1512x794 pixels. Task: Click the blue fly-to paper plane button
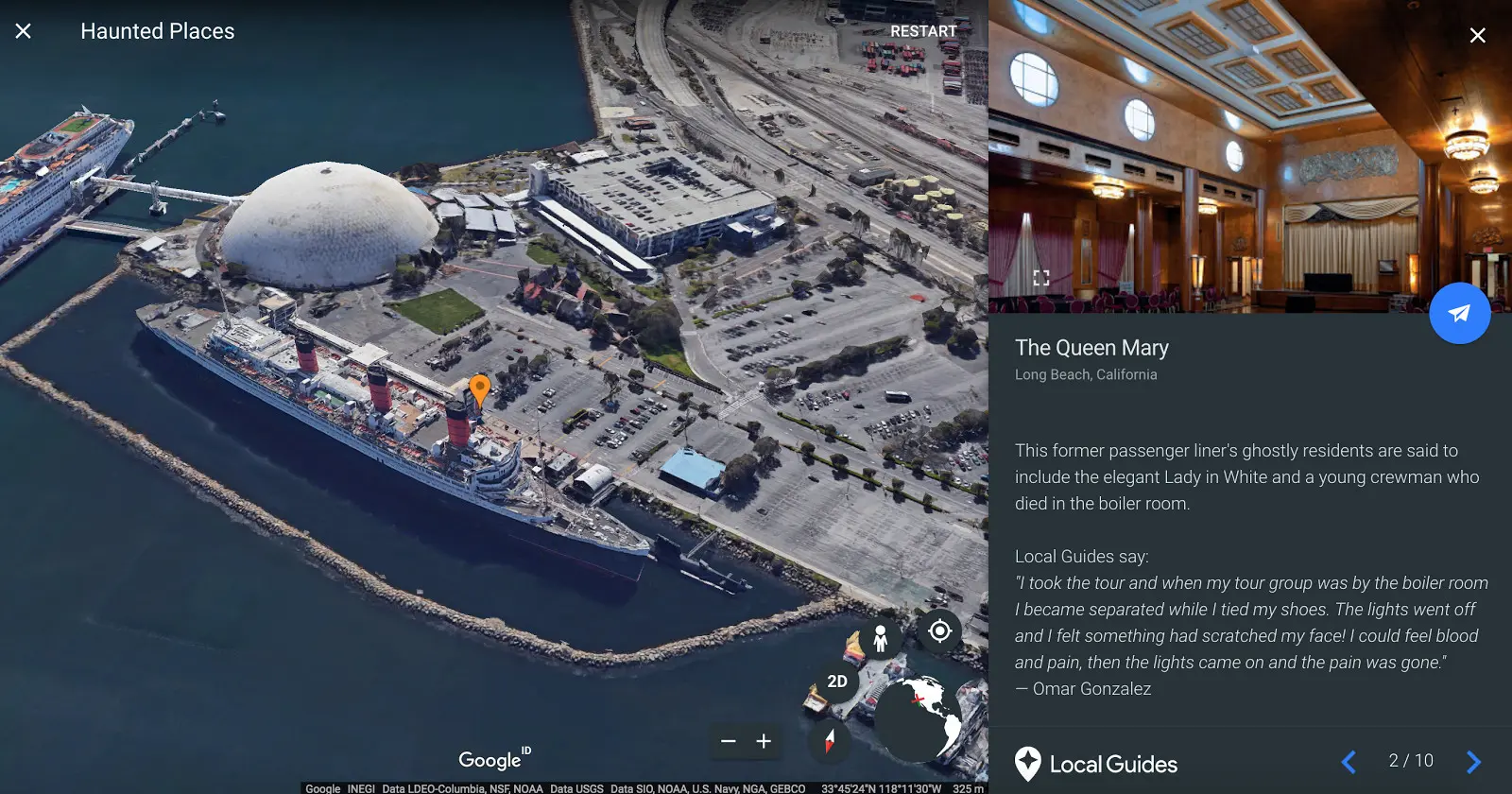click(x=1460, y=313)
